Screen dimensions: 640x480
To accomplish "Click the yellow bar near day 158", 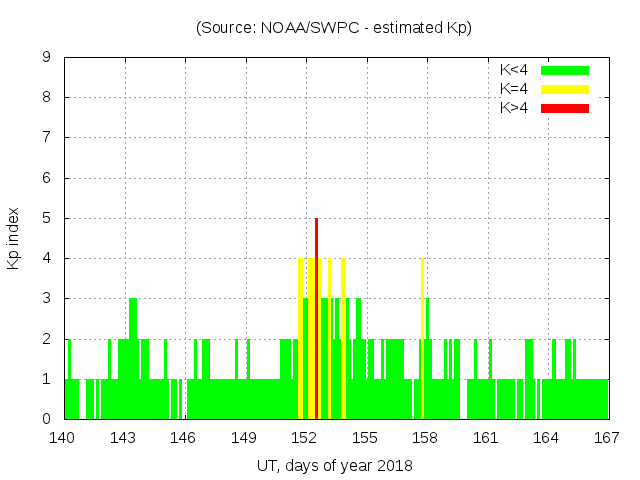I will [x=422, y=338].
